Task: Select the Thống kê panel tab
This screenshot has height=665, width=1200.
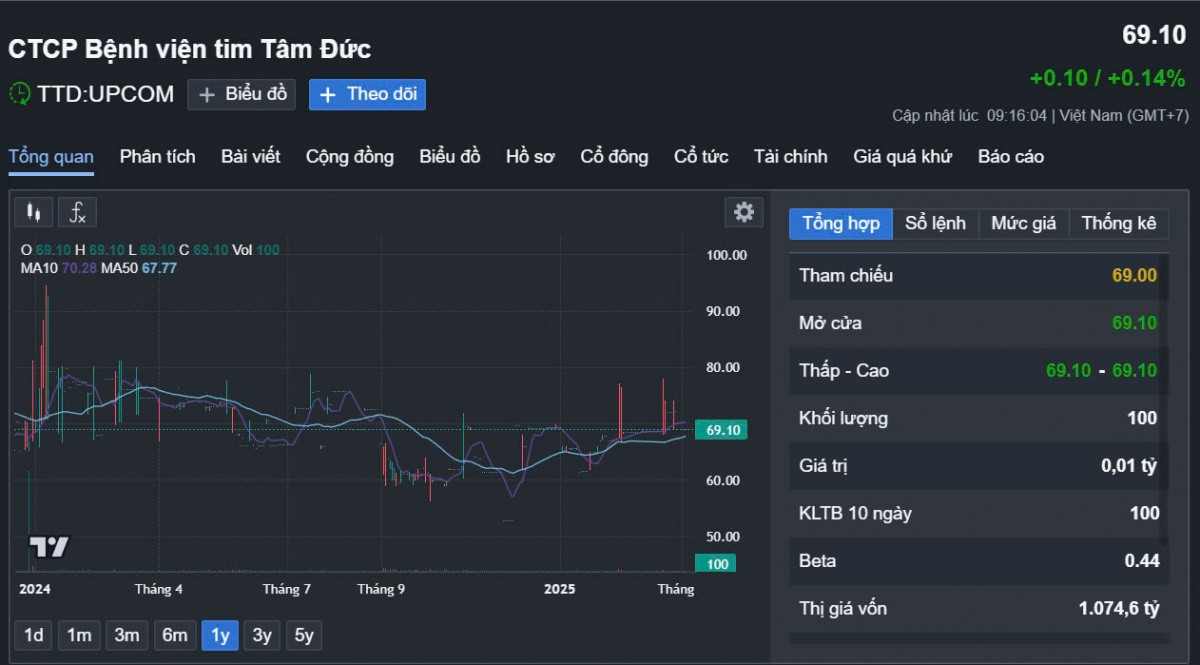Action: [x=1118, y=223]
